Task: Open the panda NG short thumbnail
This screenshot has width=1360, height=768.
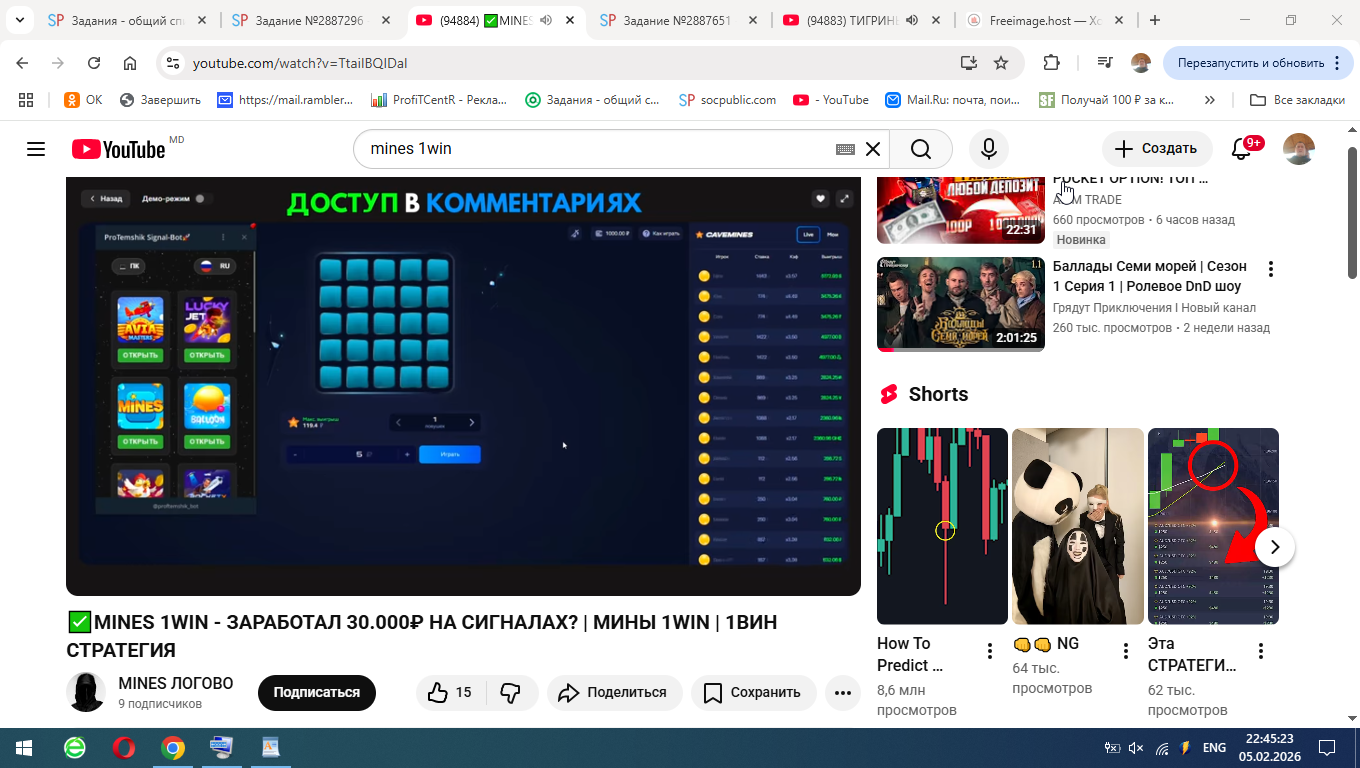Action: [1078, 526]
